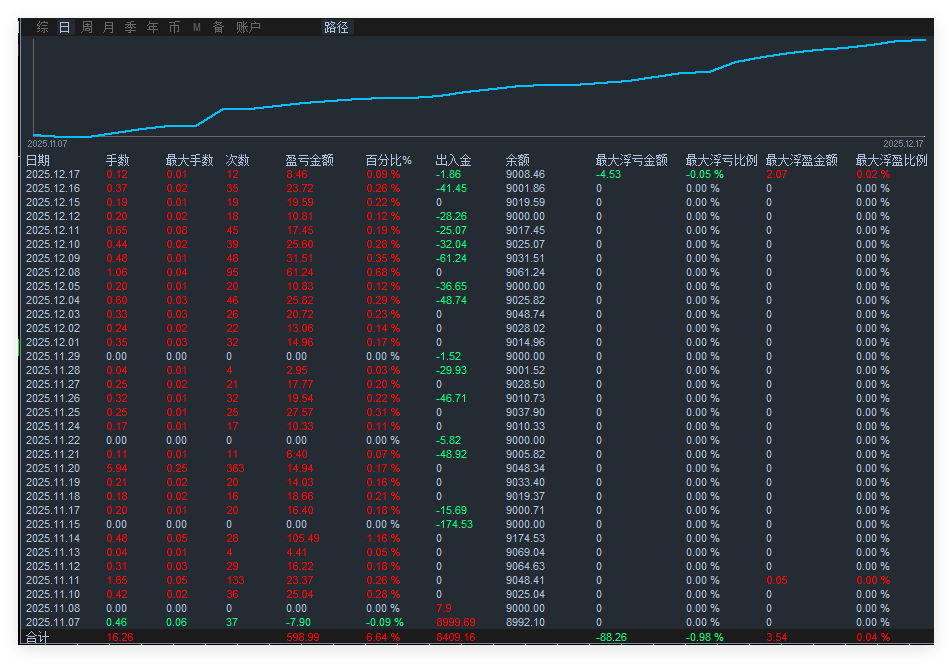Select the 2025.12.15 row date
The image size is (952, 663).
point(53,202)
